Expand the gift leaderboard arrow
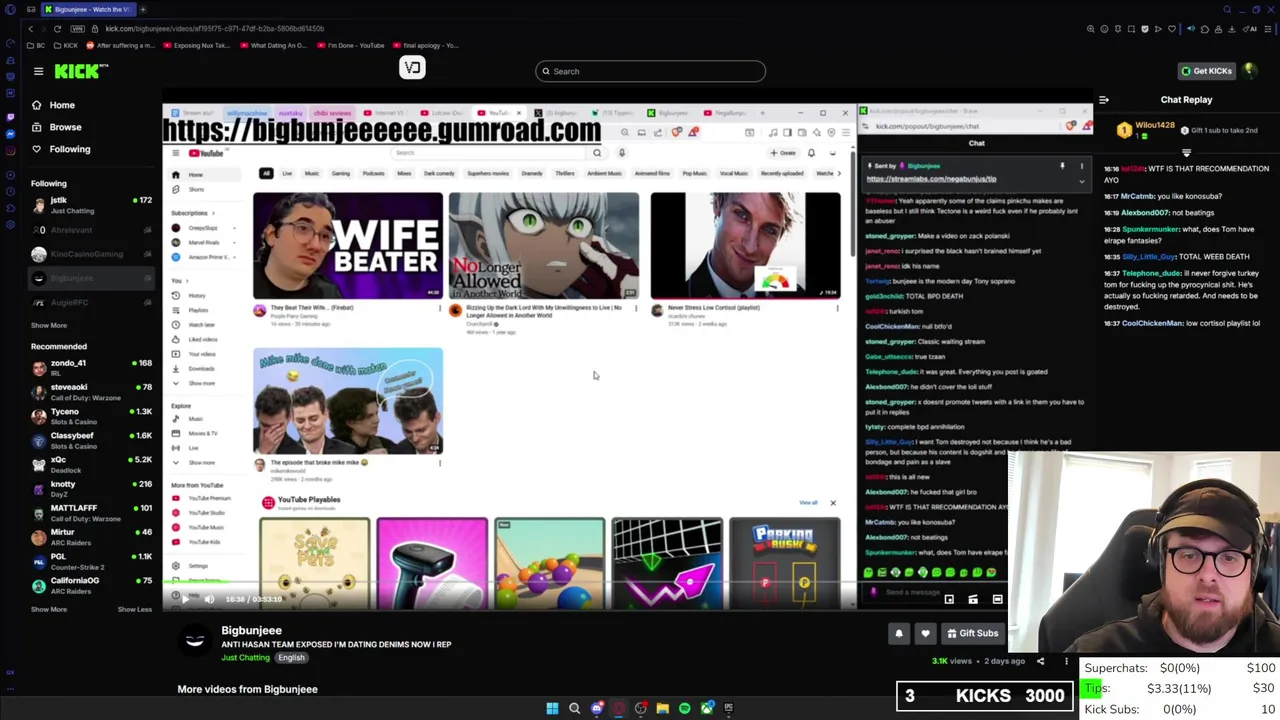The width and height of the screenshot is (1280, 720). coord(1186,153)
